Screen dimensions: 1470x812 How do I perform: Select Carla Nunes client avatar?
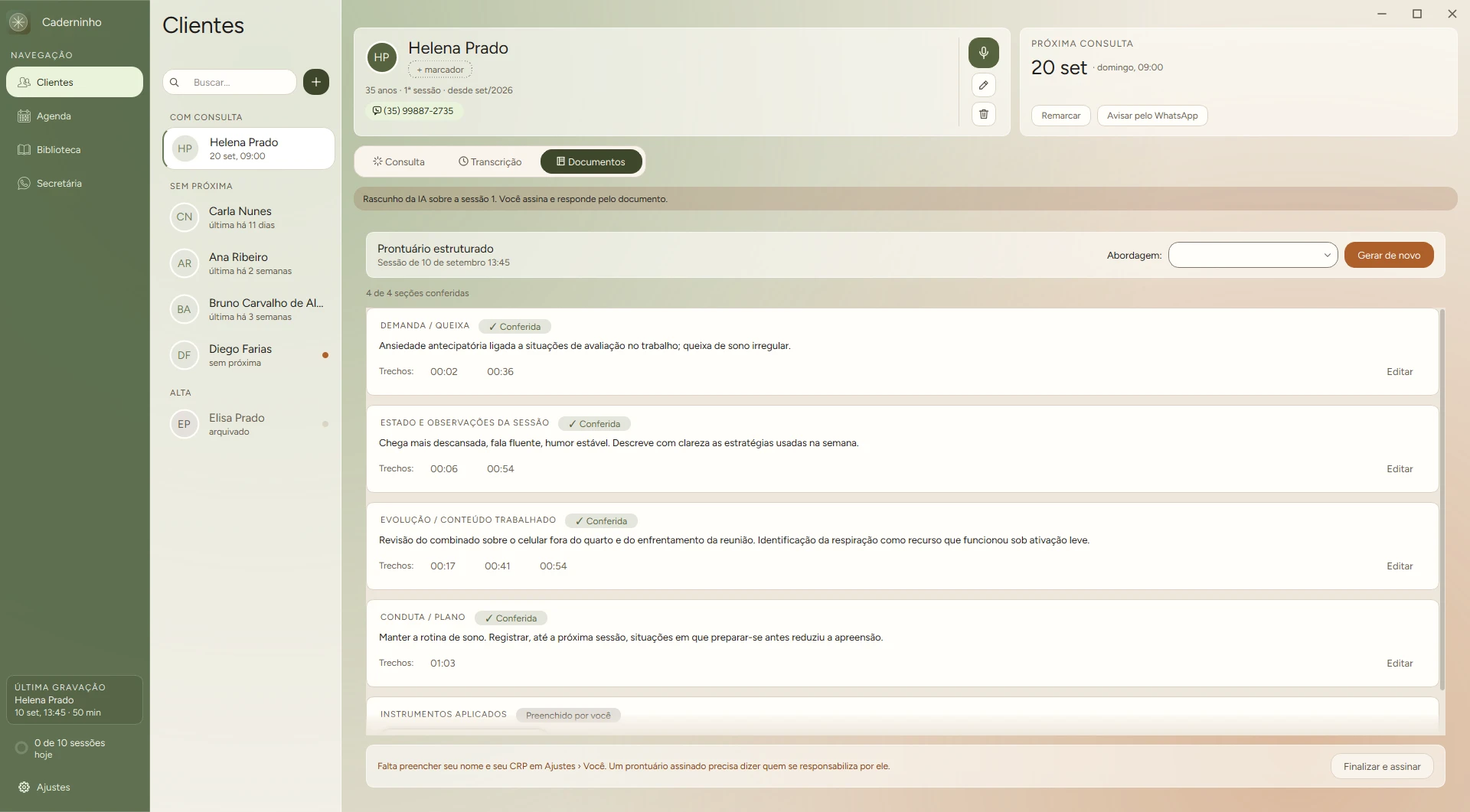pyautogui.click(x=185, y=217)
